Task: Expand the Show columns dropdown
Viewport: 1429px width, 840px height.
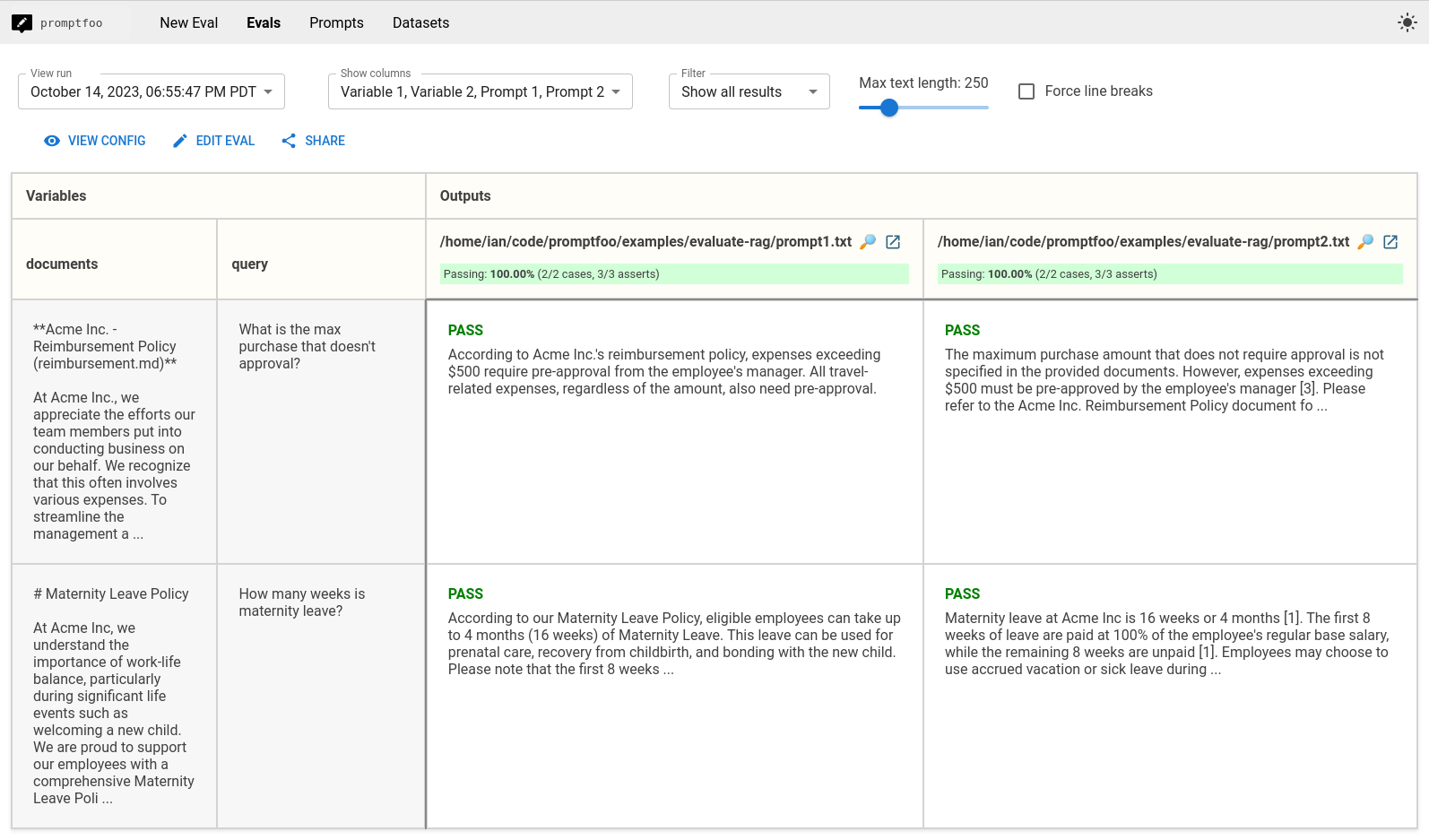Action: pos(480,92)
